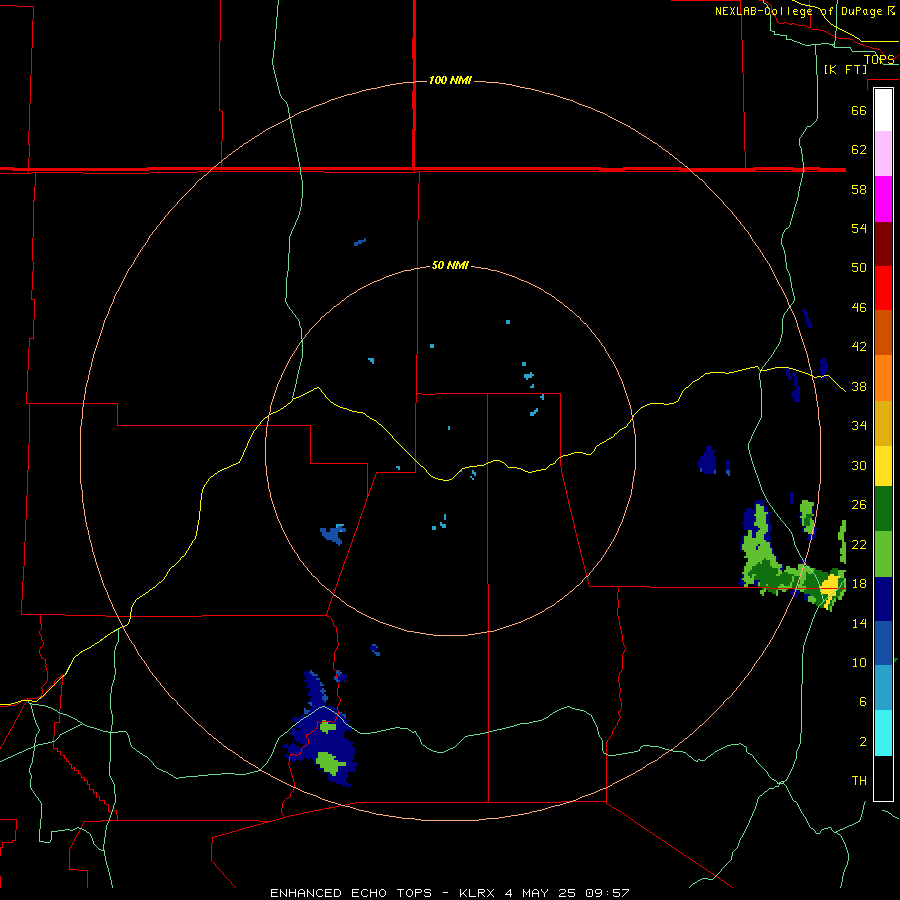This screenshot has width=900, height=900.
Task: Click the medium-blue echo blob west of the radar center
Action: point(333,534)
